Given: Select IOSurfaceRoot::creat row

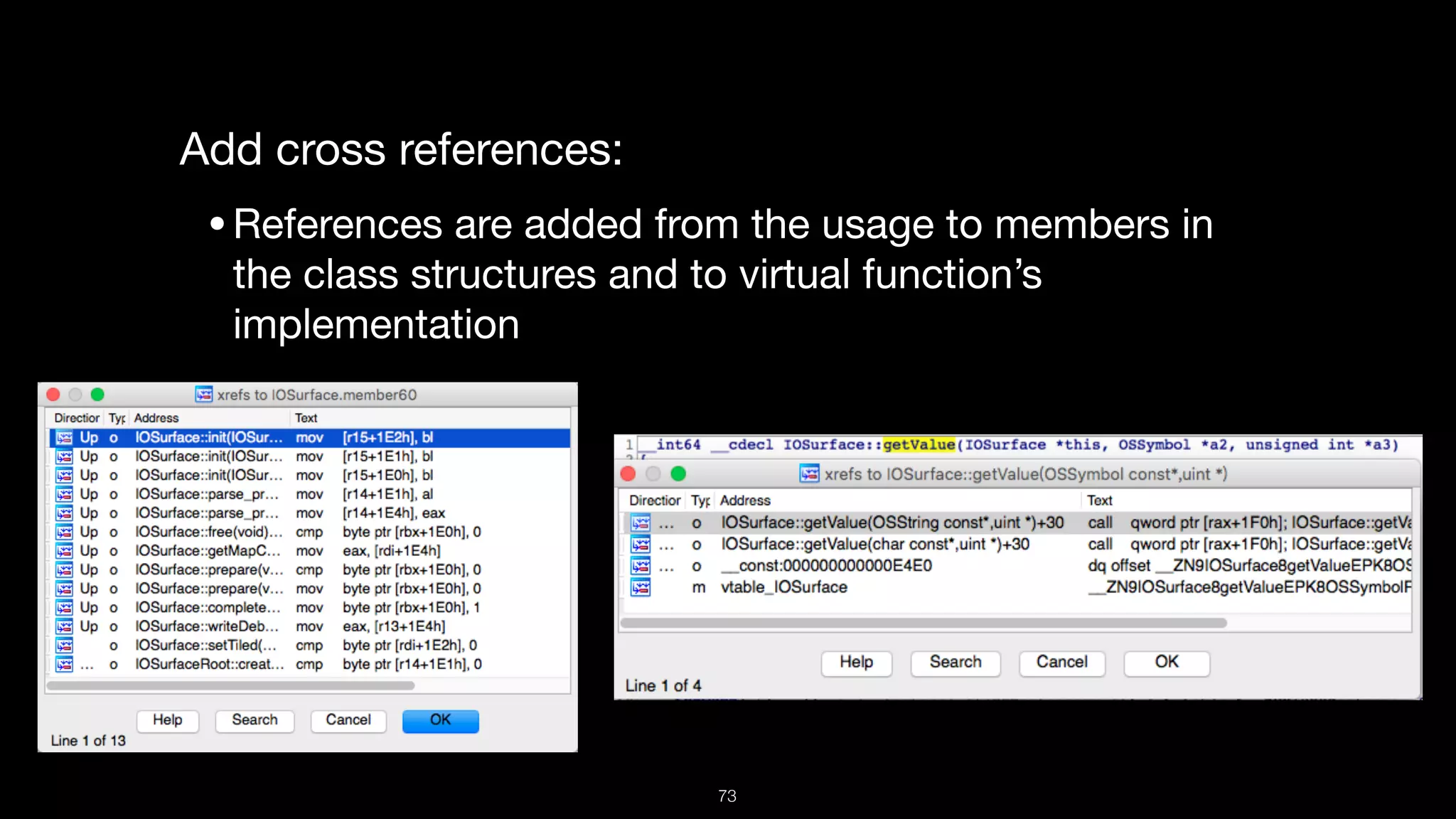Looking at the screenshot, I should pyautogui.click(x=309, y=664).
